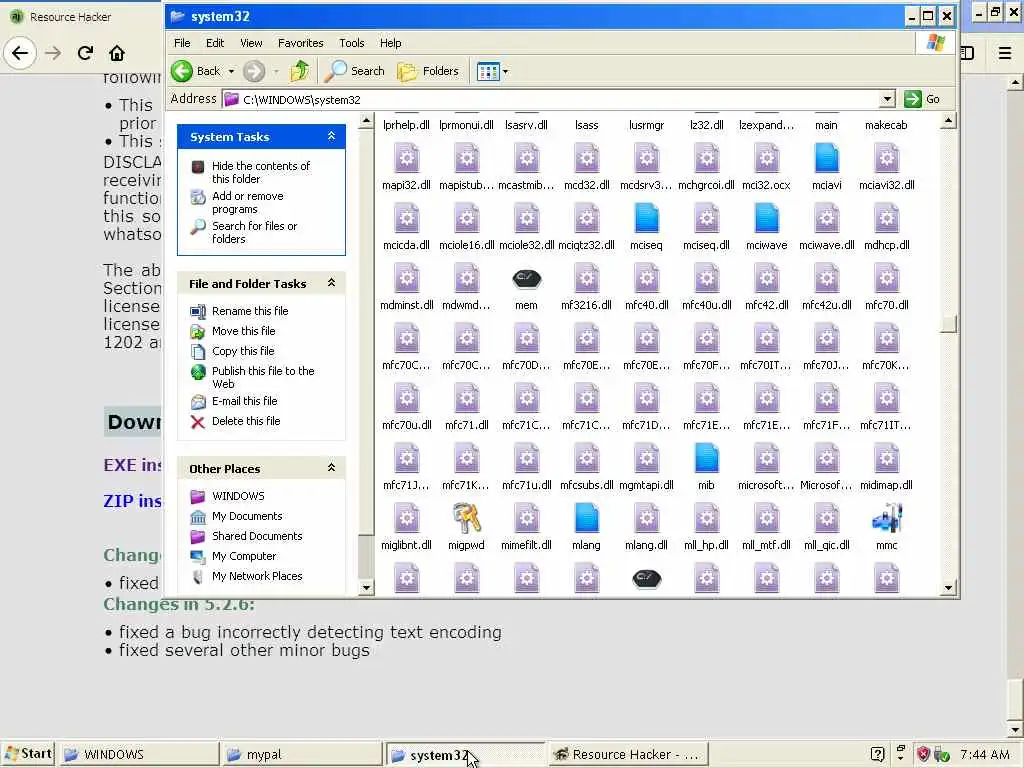Open the Help menu
Image resolution: width=1024 pixels, height=768 pixels.
391,43
